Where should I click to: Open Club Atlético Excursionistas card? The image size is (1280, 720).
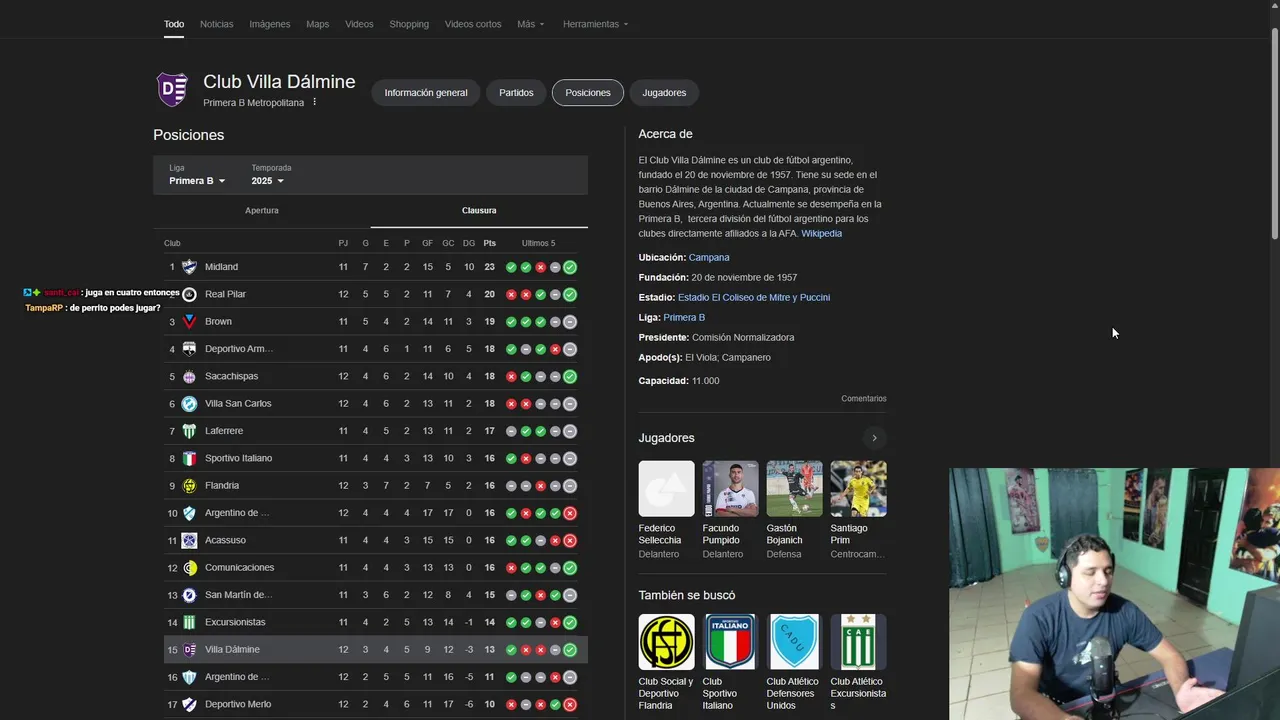tap(859, 662)
